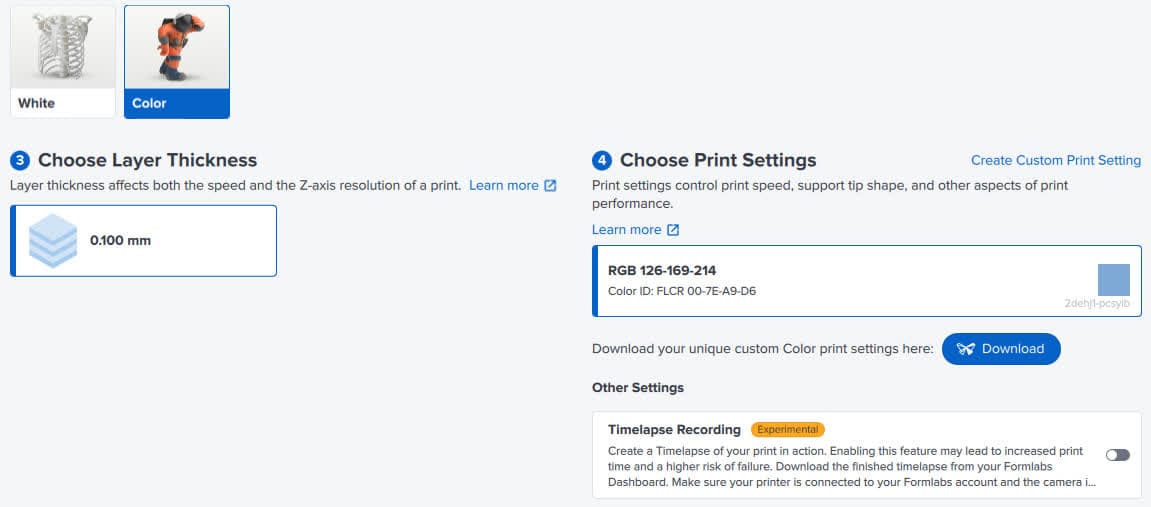Open Create Custom Print Setting

point(1056,160)
